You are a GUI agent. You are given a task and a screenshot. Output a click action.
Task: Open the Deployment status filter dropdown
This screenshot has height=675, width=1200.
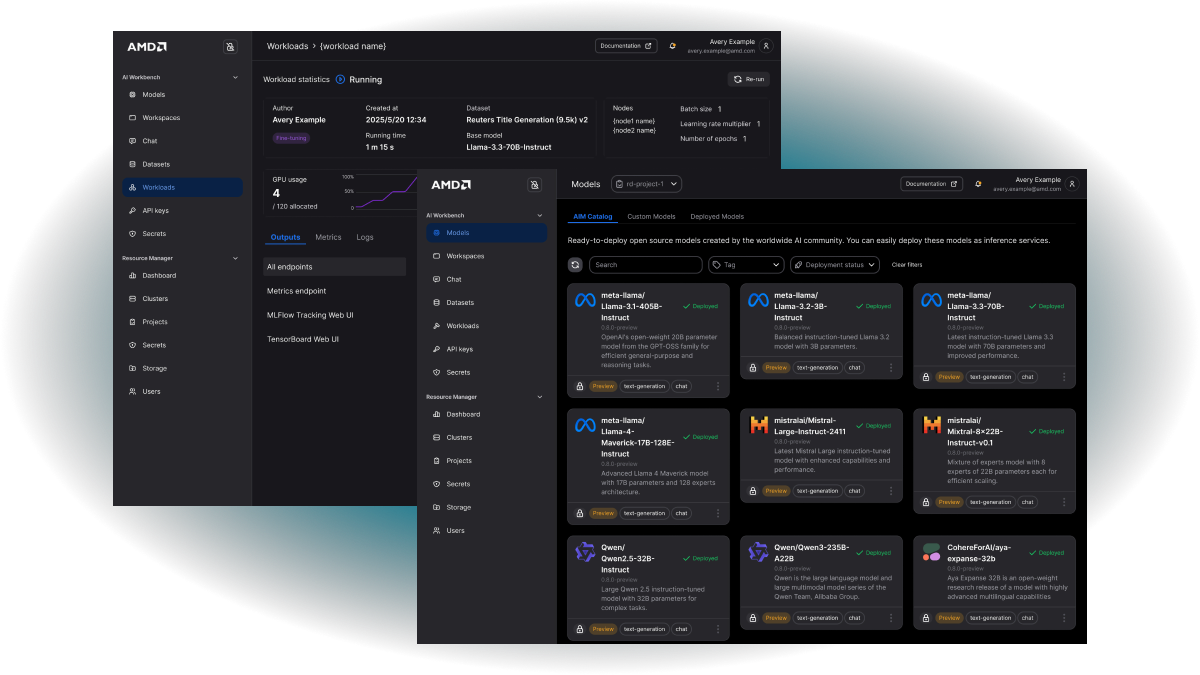(834, 265)
